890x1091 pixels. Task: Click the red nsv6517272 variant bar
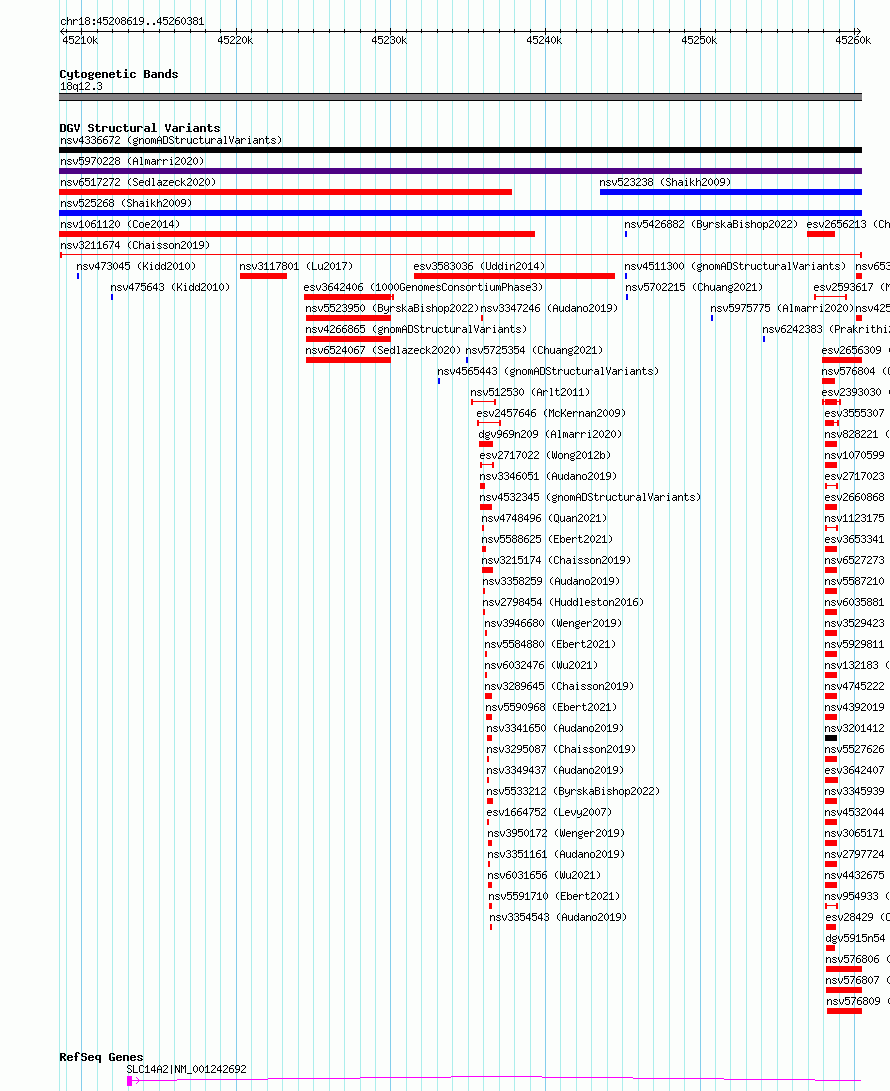click(286, 191)
